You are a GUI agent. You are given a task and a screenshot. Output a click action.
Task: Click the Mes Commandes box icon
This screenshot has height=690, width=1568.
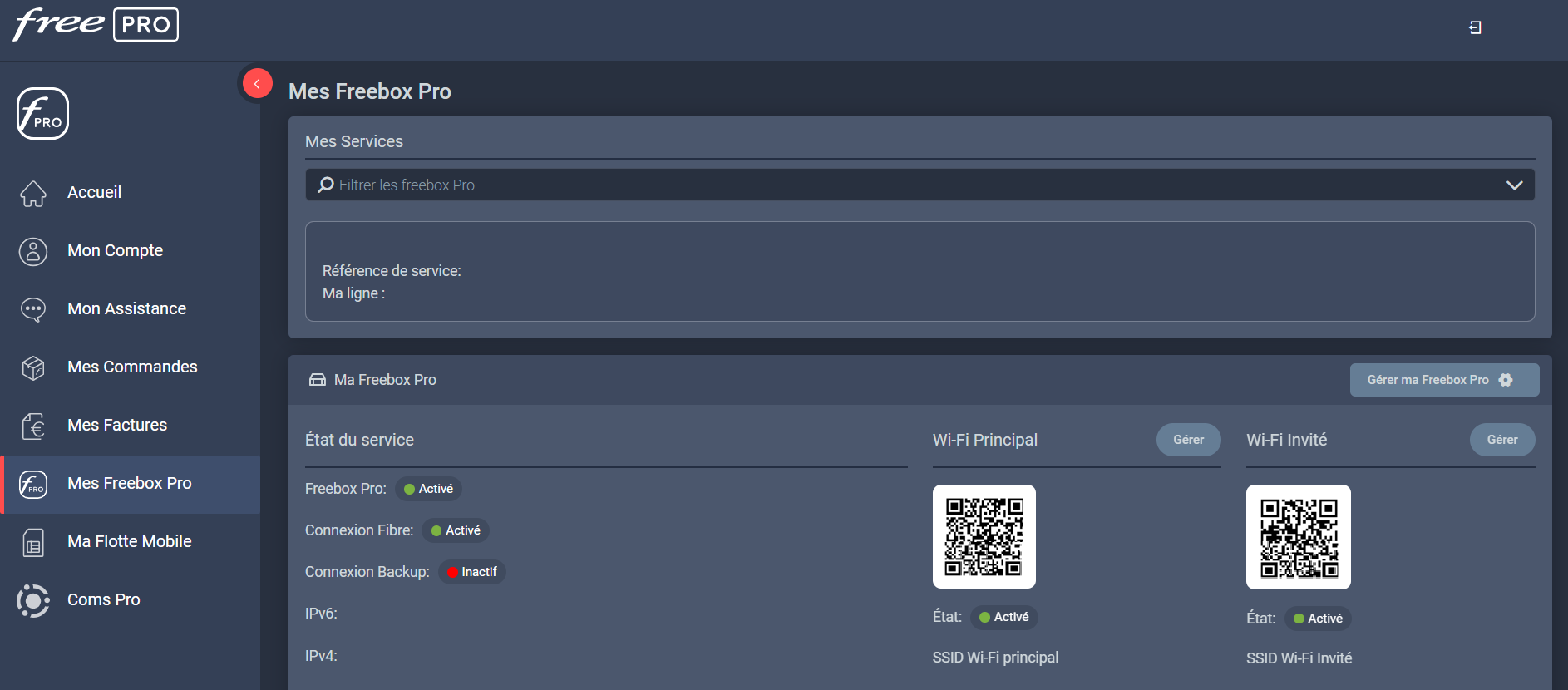tap(33, 367)
